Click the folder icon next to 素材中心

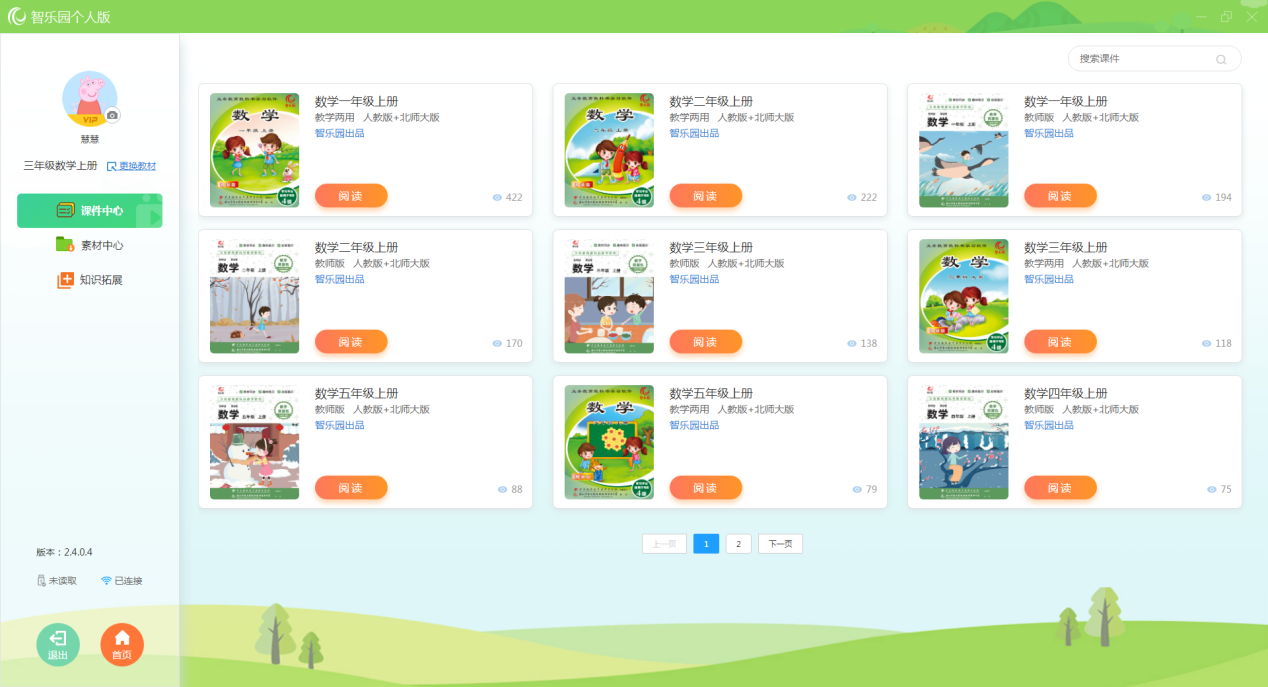pyautogui.click(x=64, y=245)
